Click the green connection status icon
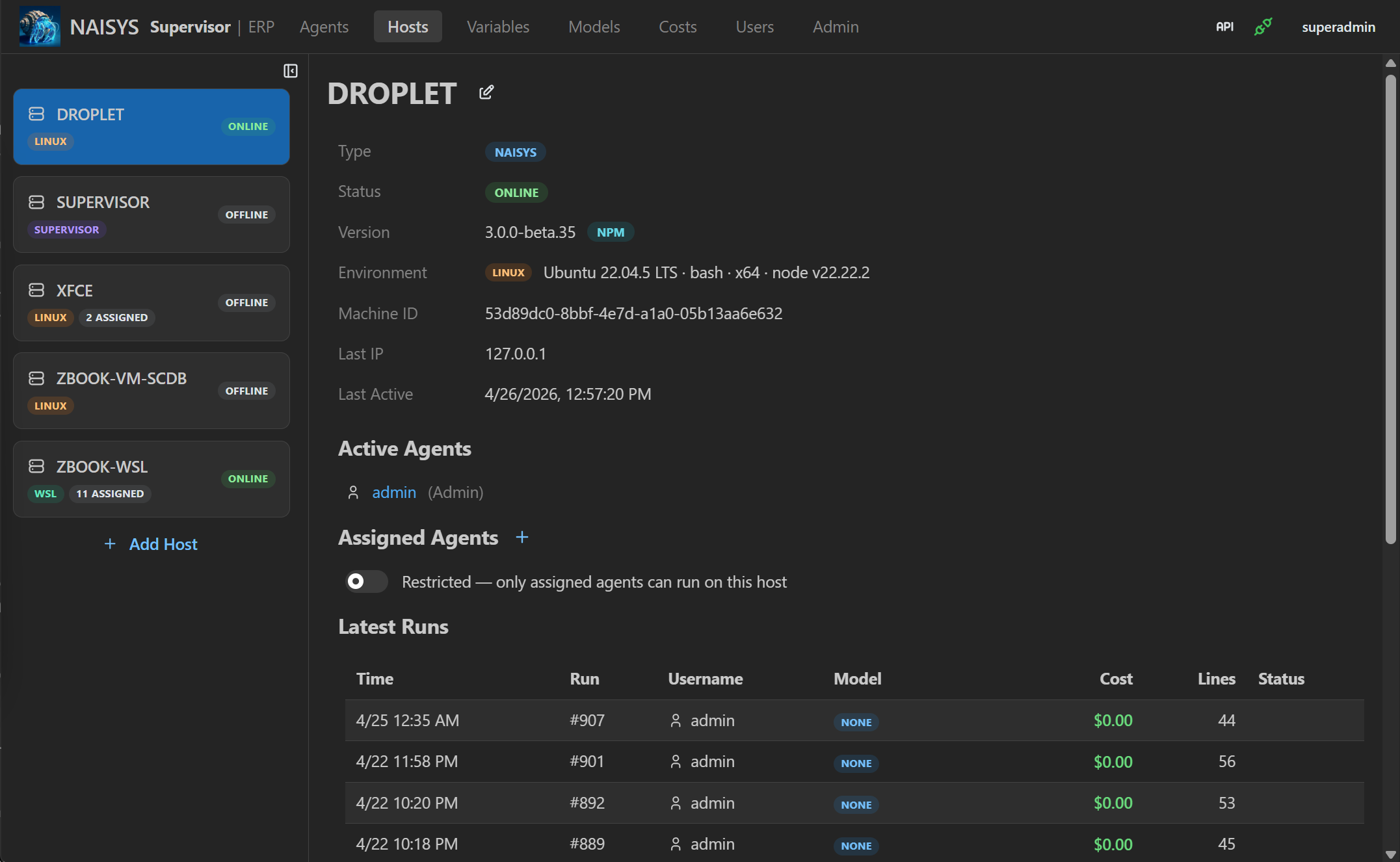The image size is (1400, 862). click(1262, 27)
